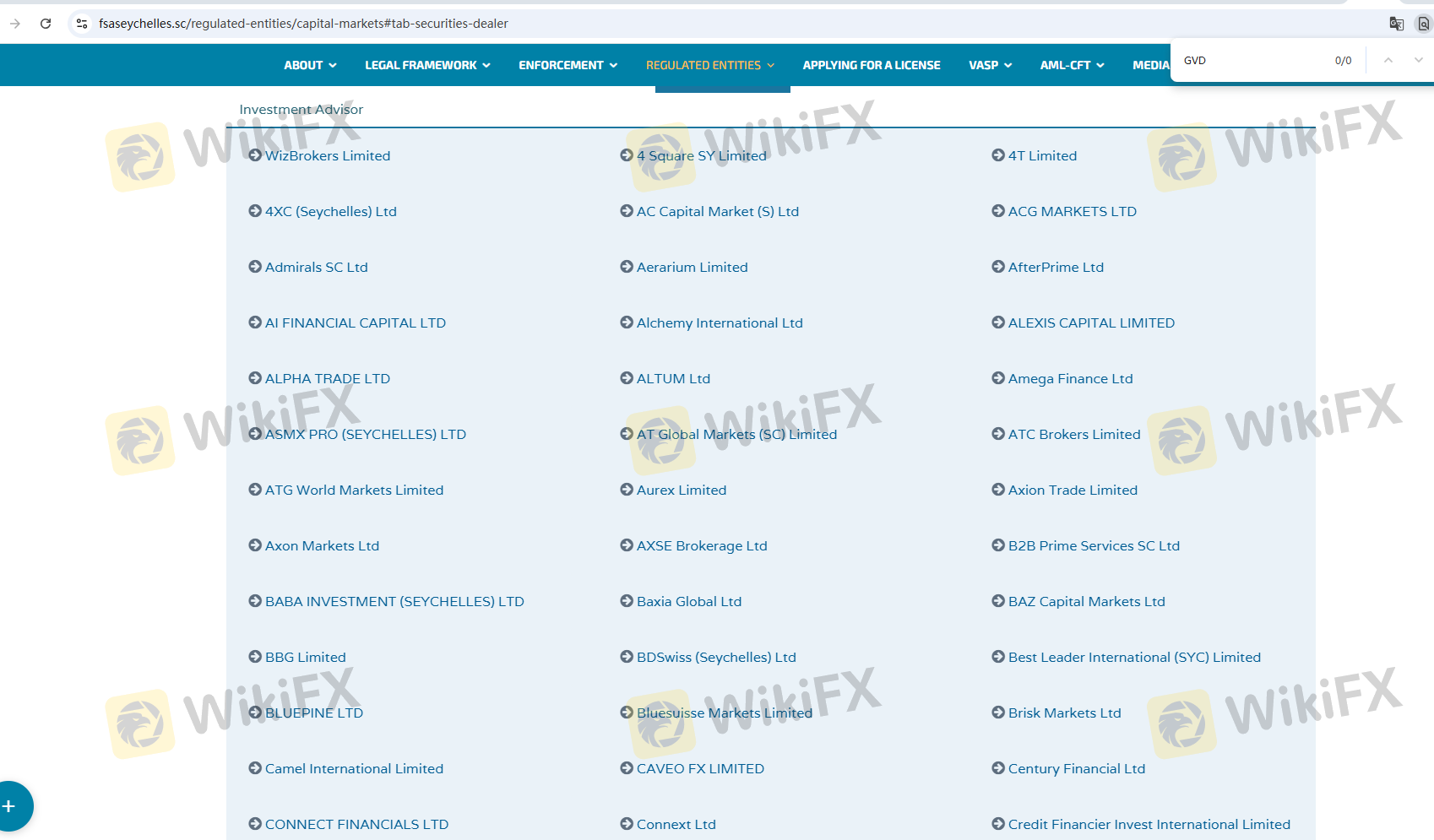Open the BLUEPINE LTD link
Image resolution: width=1434 pixels, height=840 pixels.
coord(314,713)
